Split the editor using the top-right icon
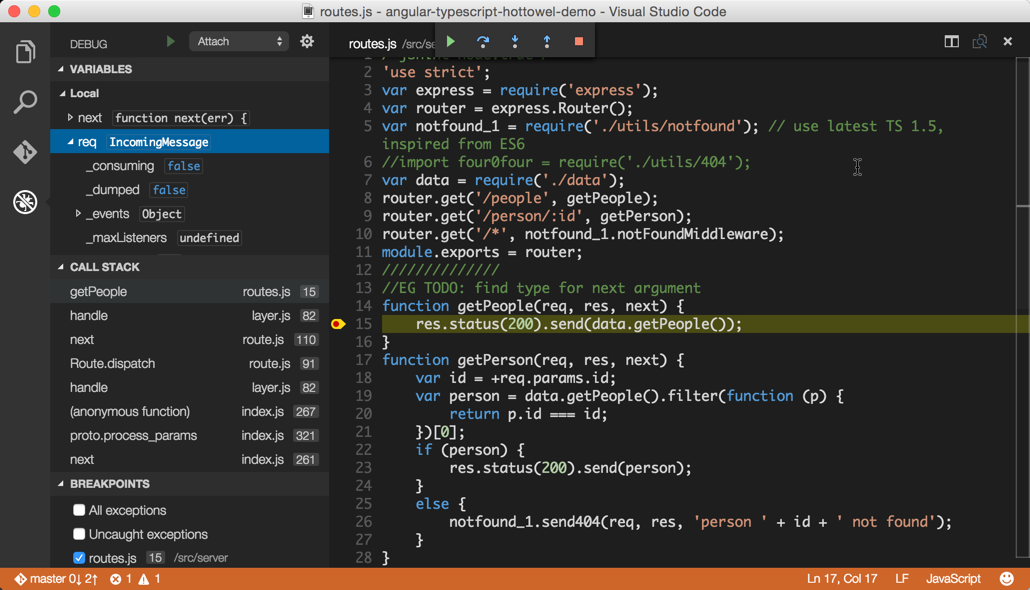The width and height of the screenshot is (1030, 590). pos(950,42)
